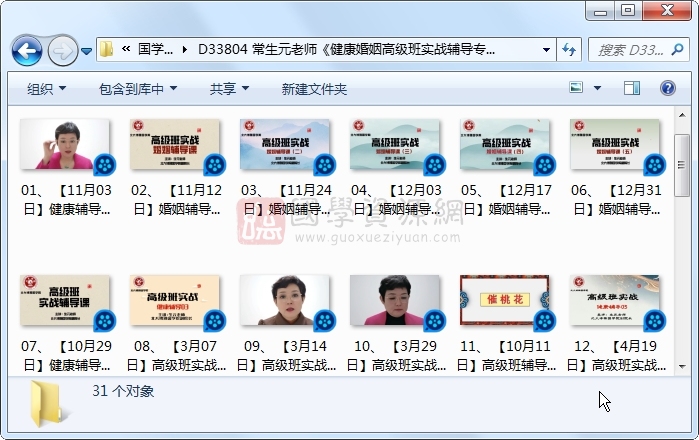Click the 国学... breadcrumb segment
699x440 pixels.
click(x=155, y=49)
